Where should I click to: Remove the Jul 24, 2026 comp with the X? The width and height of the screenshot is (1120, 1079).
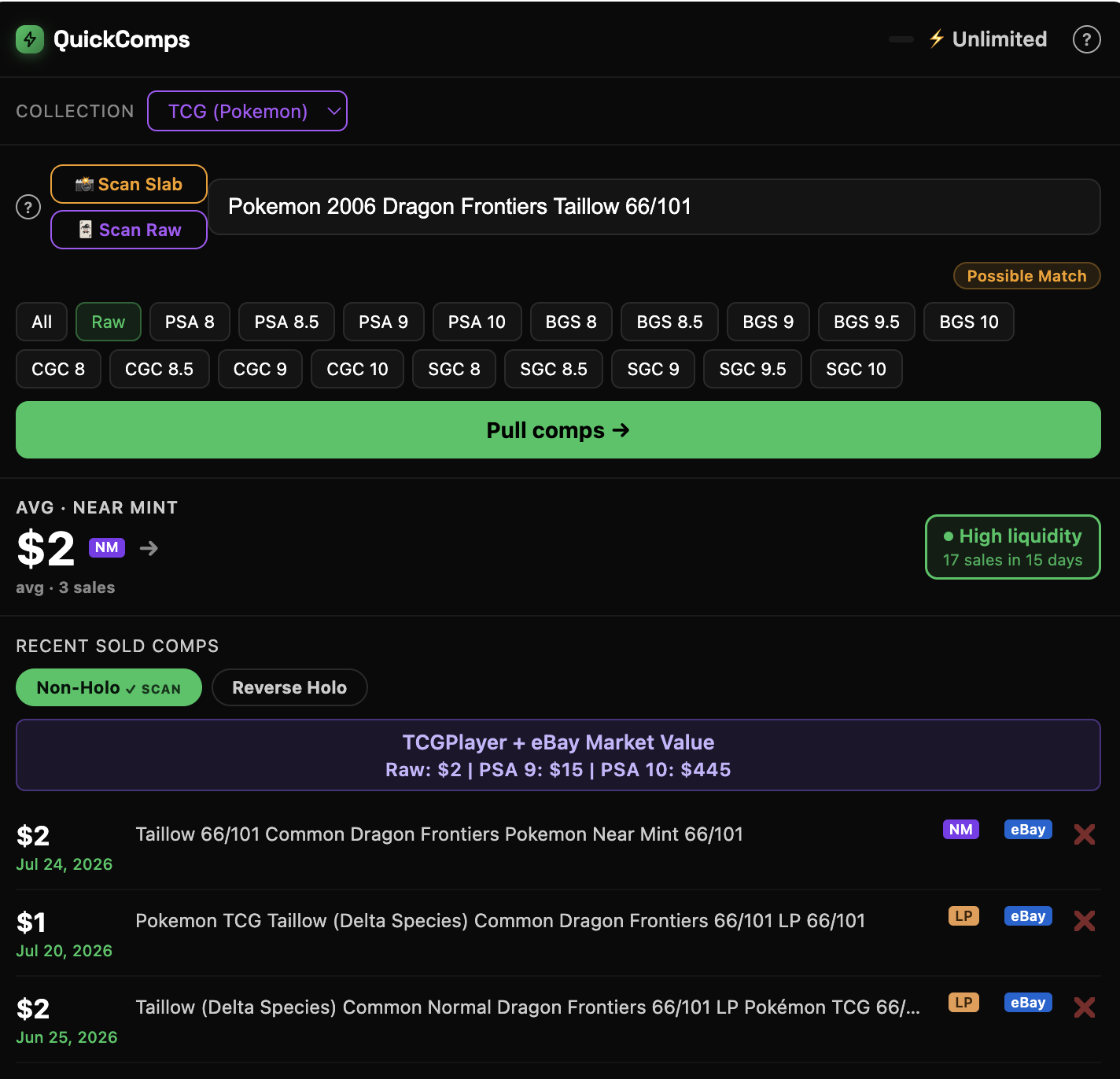click(x=1085, y=834)
